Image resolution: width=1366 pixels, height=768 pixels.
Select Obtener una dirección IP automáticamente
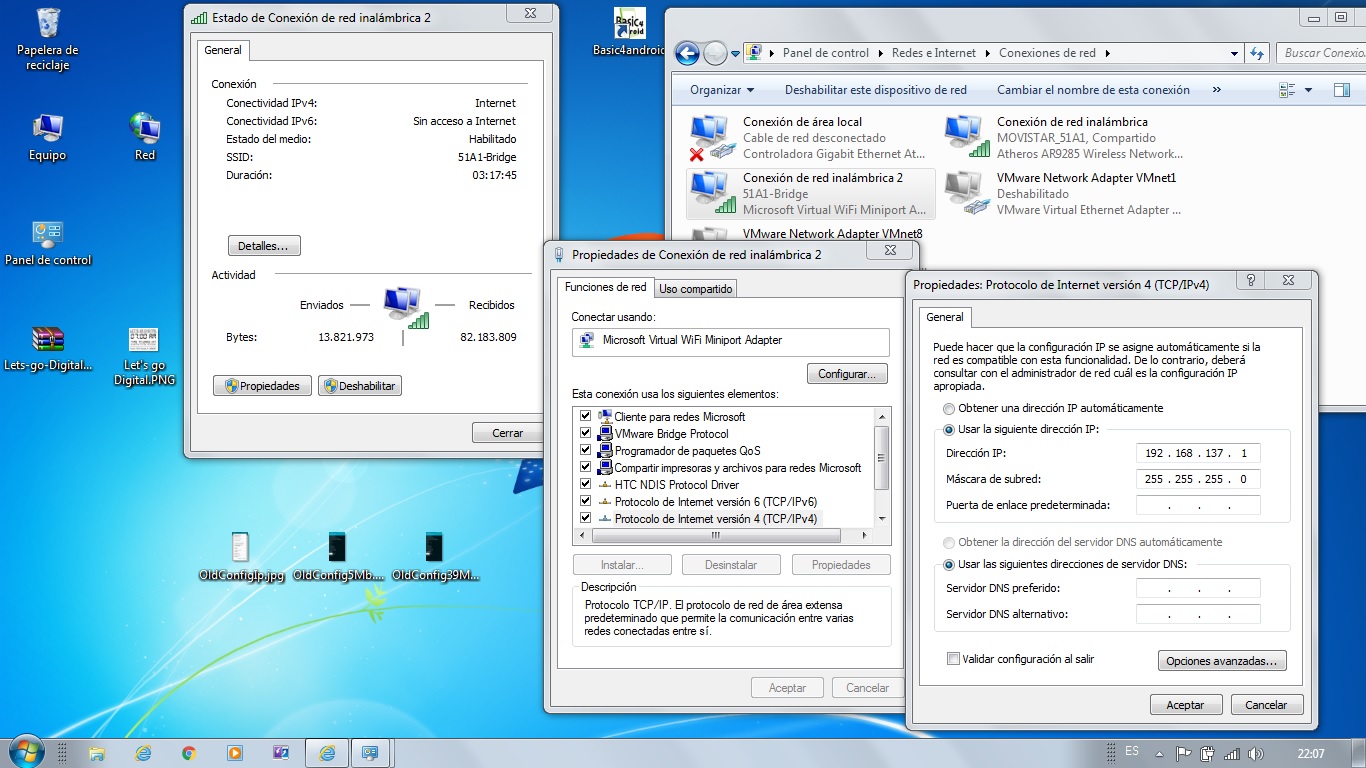(949, 408)
